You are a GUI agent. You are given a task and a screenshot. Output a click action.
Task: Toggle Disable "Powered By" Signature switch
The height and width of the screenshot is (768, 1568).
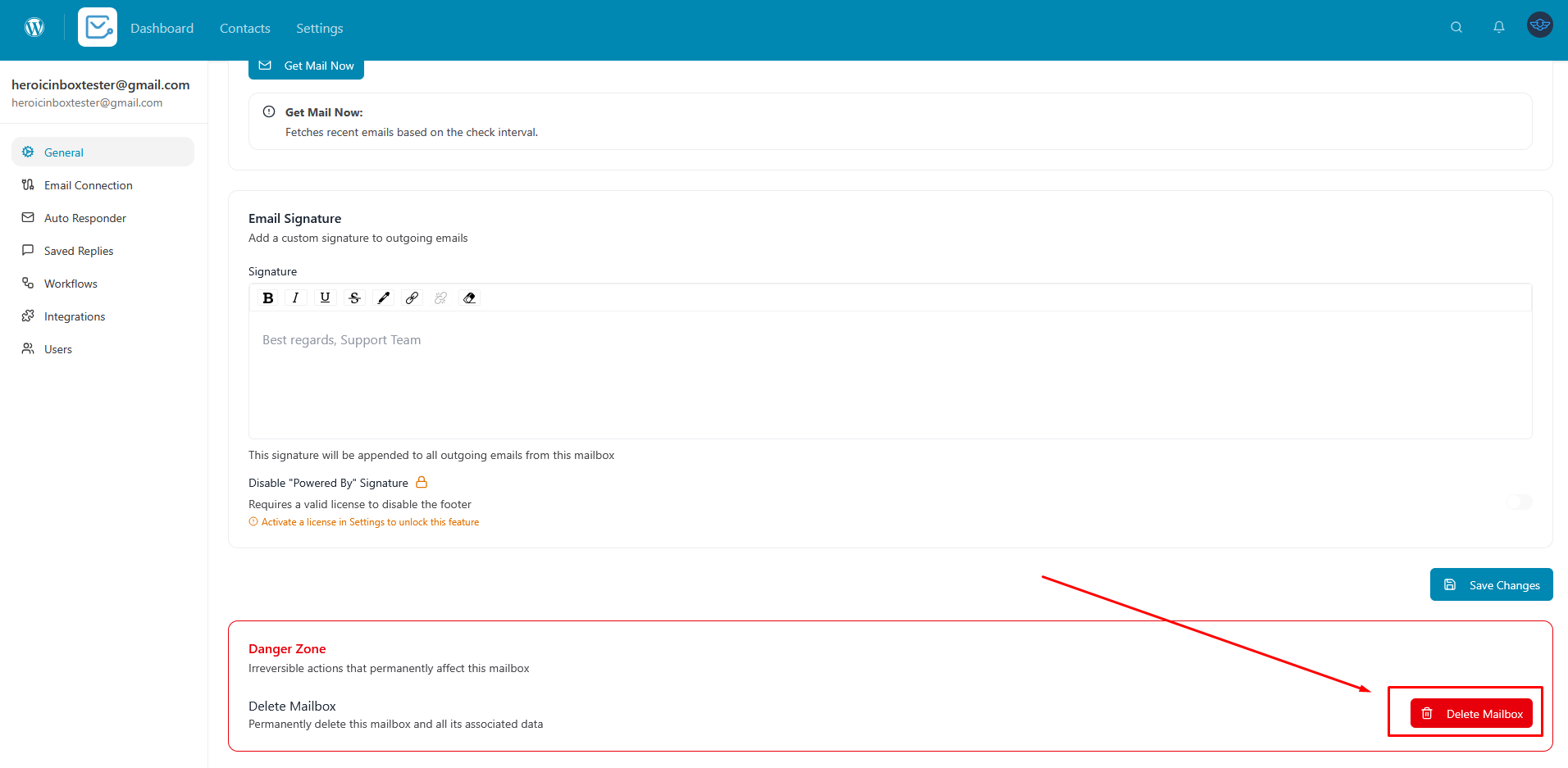click(x=1519, y=502)
